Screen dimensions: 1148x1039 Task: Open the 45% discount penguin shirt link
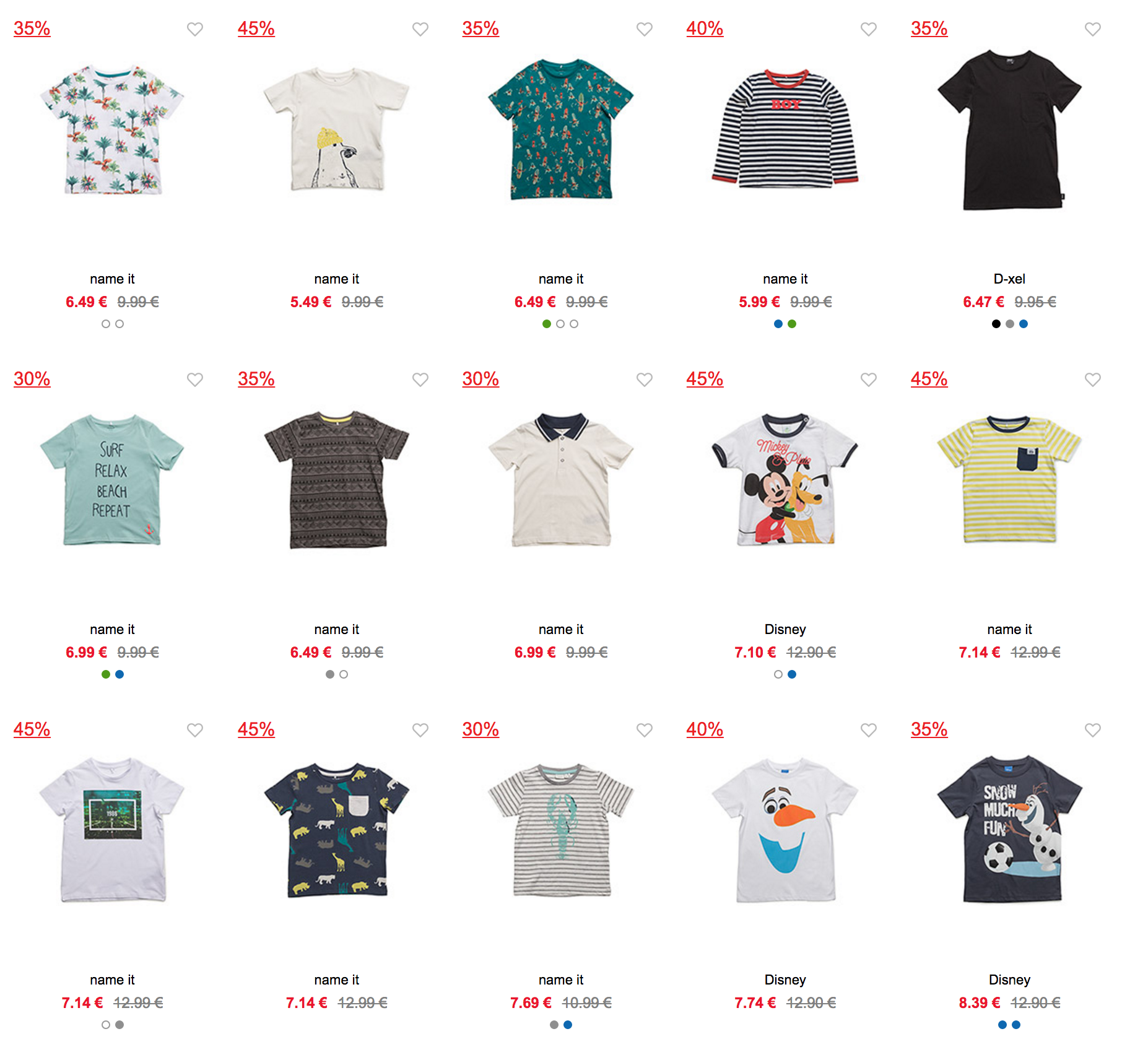point(256,28)
